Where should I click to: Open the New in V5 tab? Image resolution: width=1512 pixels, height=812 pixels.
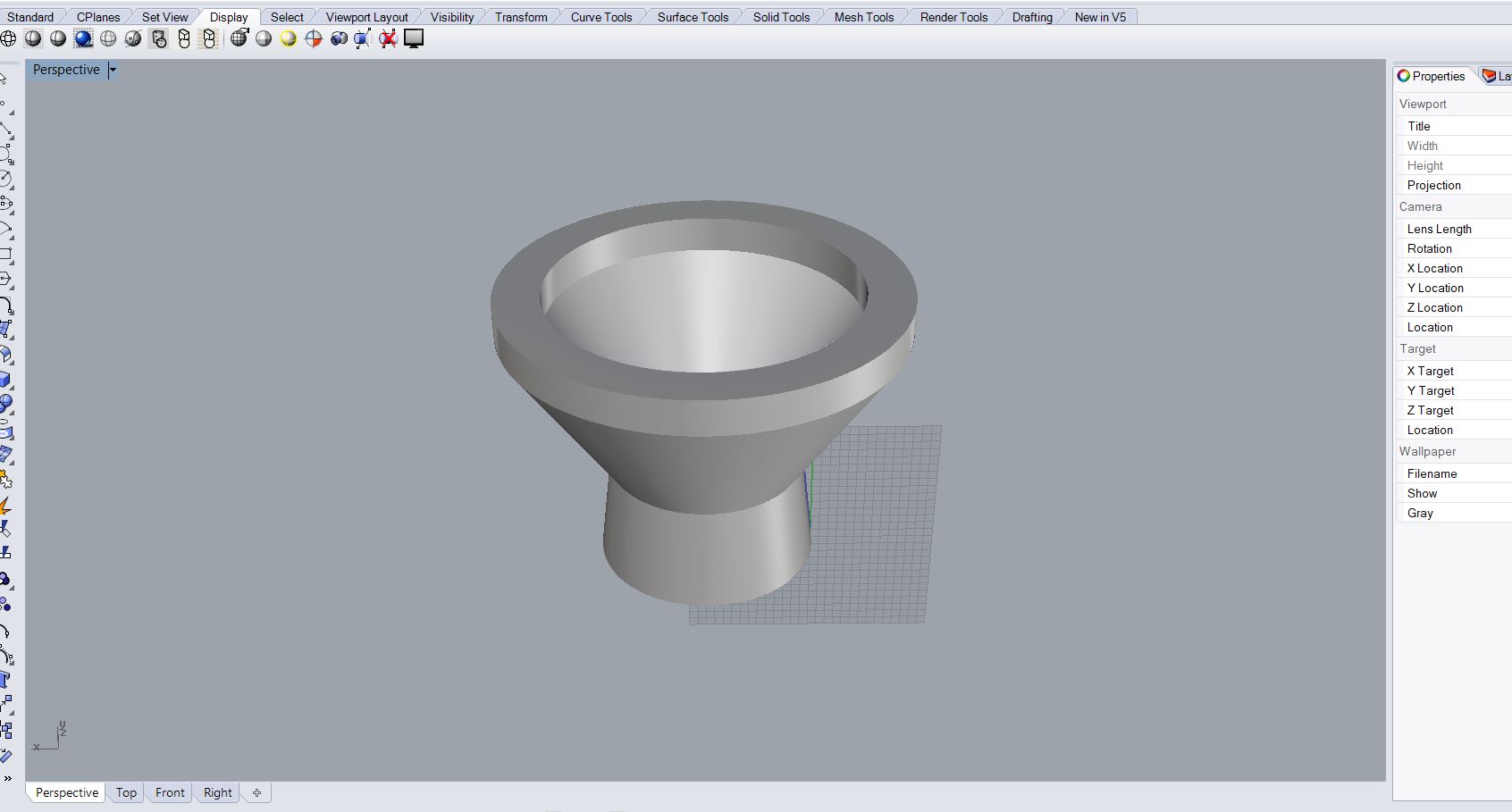[x=1100, y=17]
